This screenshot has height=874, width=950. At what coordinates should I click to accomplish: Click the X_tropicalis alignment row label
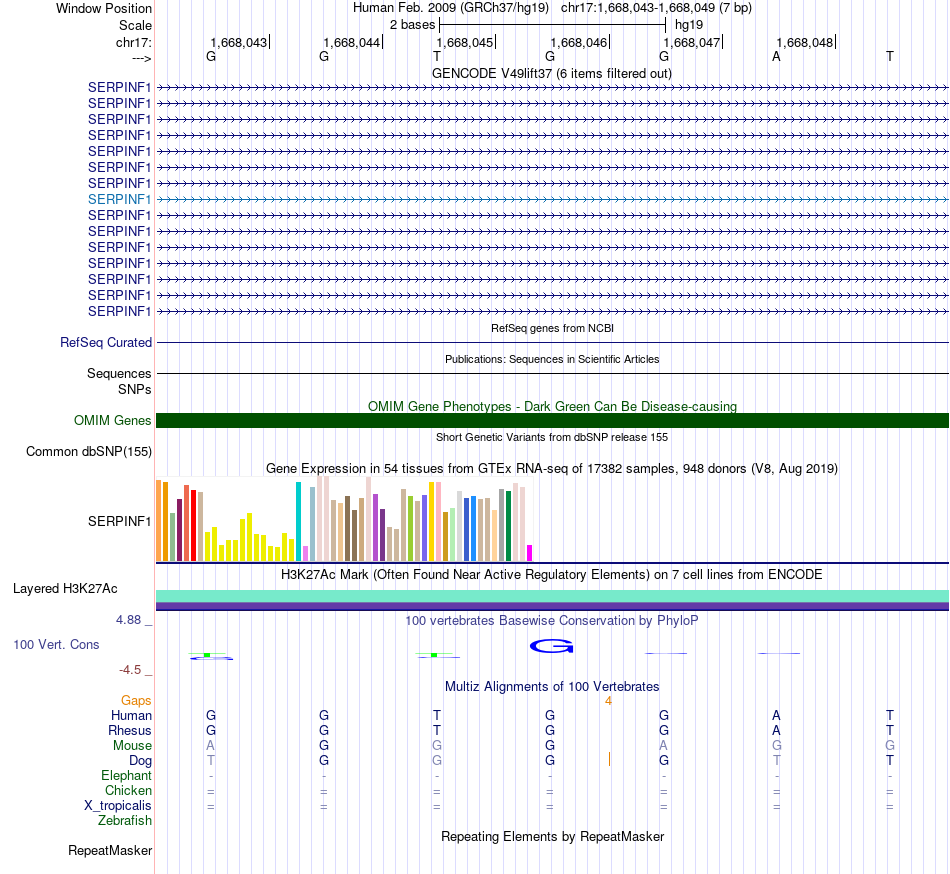tap(118, 806)
